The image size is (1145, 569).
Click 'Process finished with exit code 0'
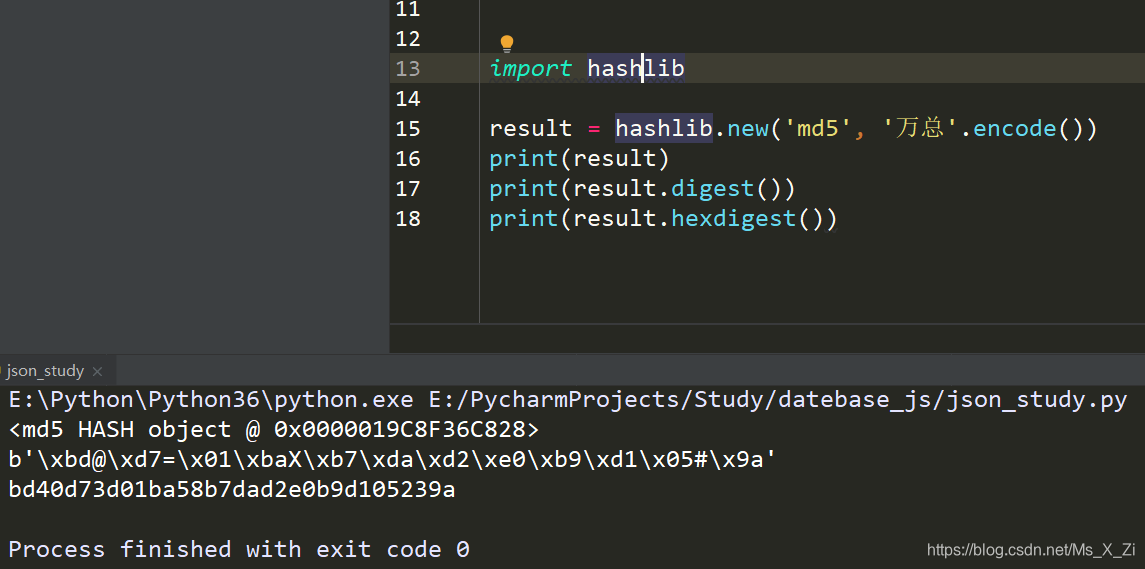pyautogui.click(x=239, y=549)
